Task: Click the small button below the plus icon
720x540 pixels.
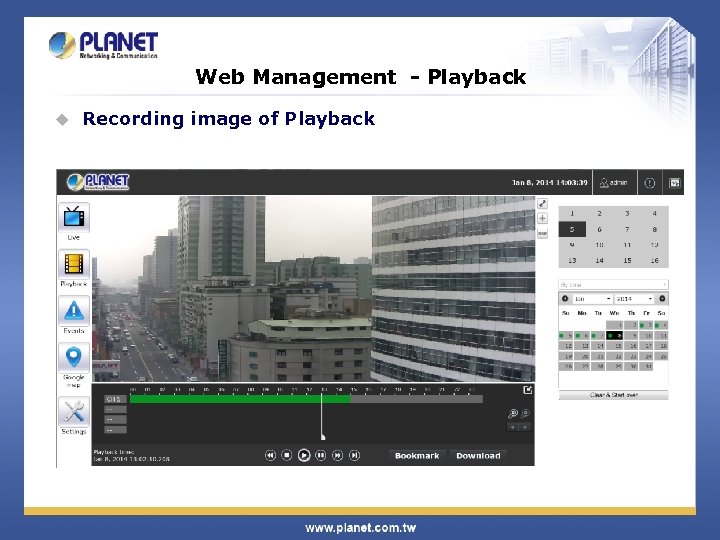Action: pos(542,233)
